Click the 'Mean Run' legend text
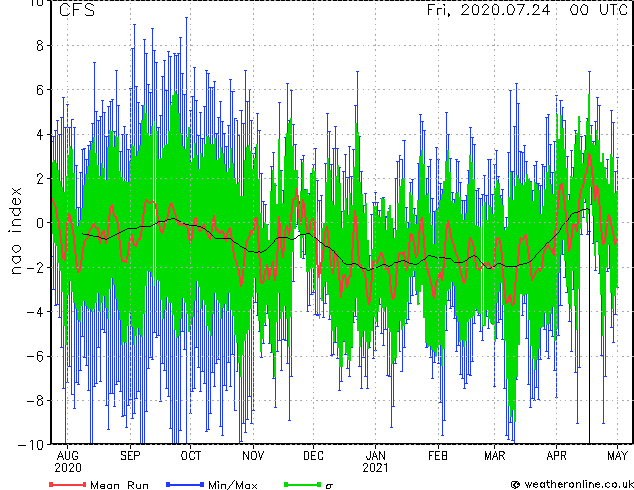Viewport: 634px width, 490px height. pos(120,485)
